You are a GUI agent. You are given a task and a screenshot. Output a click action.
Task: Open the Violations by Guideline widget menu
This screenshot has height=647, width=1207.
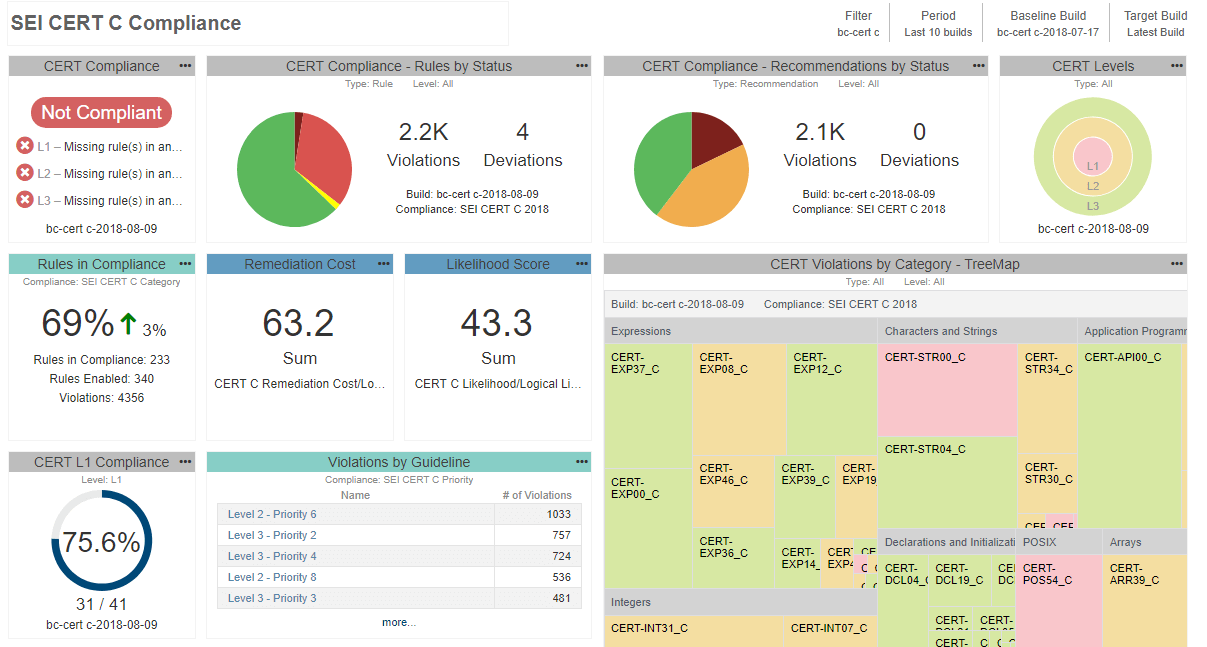[x=581, y=462]
